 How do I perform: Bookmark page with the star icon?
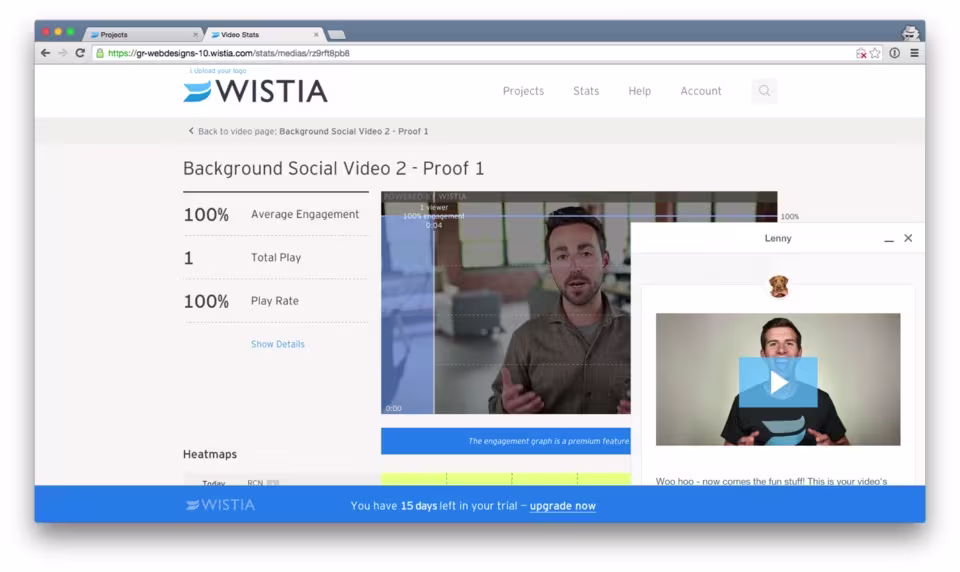coord(875,53)
